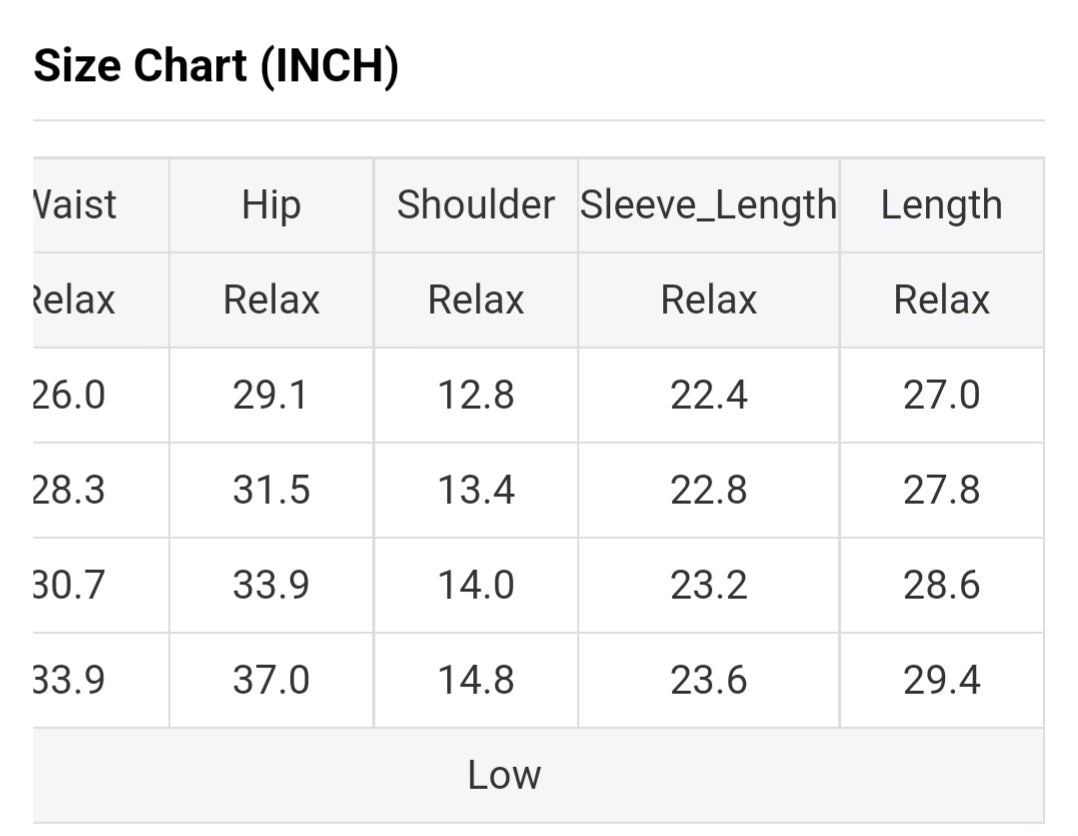The image size is (1078, 836).
Task: Click the 23.2 sleeve length value
Action: click(708, 586)
